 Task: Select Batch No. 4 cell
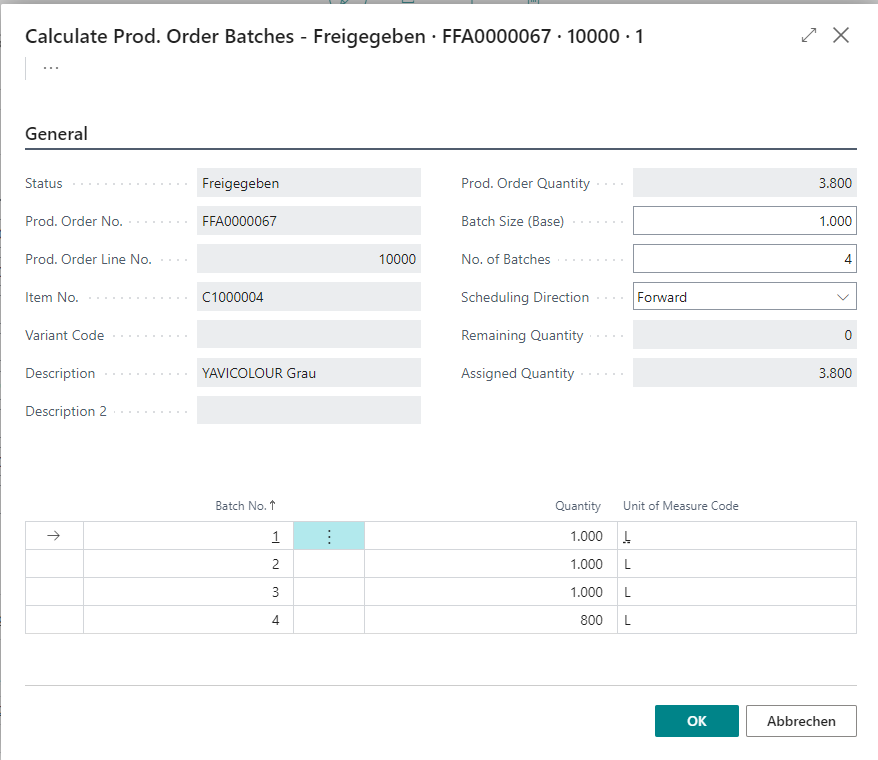[188, 620]
